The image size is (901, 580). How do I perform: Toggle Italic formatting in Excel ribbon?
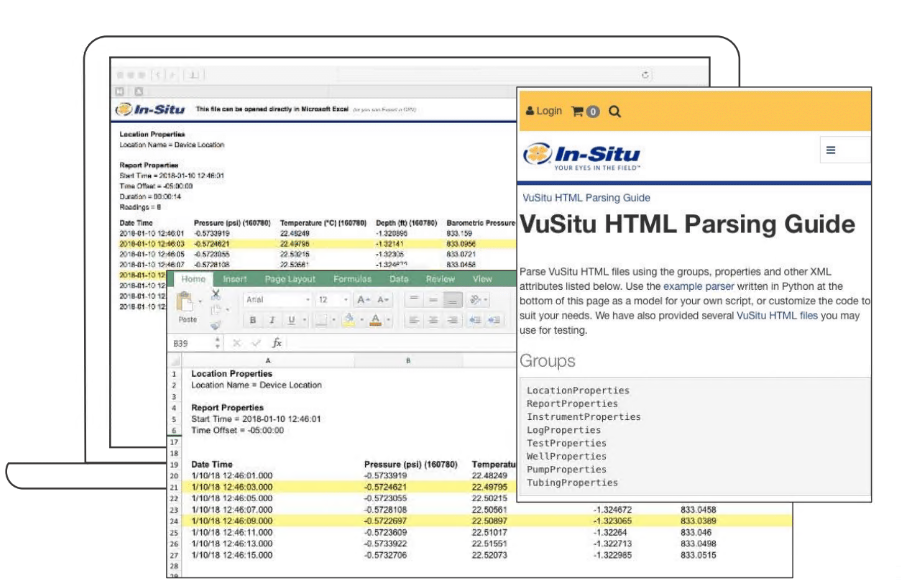click(x=272, y=320)
